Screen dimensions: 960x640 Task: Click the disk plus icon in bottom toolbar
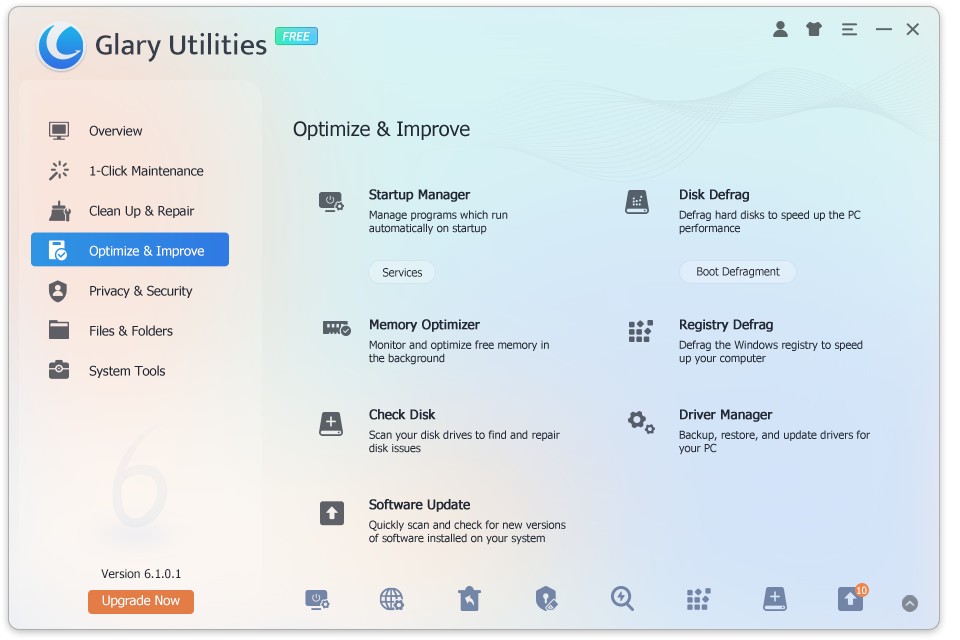click(x=774, y=599)
